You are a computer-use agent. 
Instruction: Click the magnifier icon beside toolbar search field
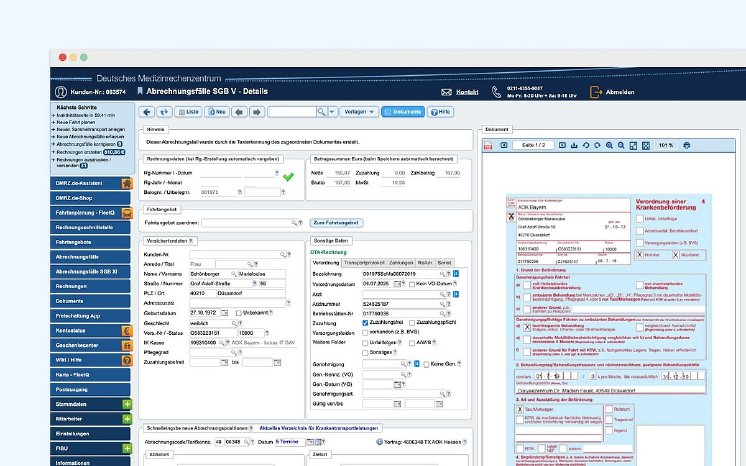[322, 112]
